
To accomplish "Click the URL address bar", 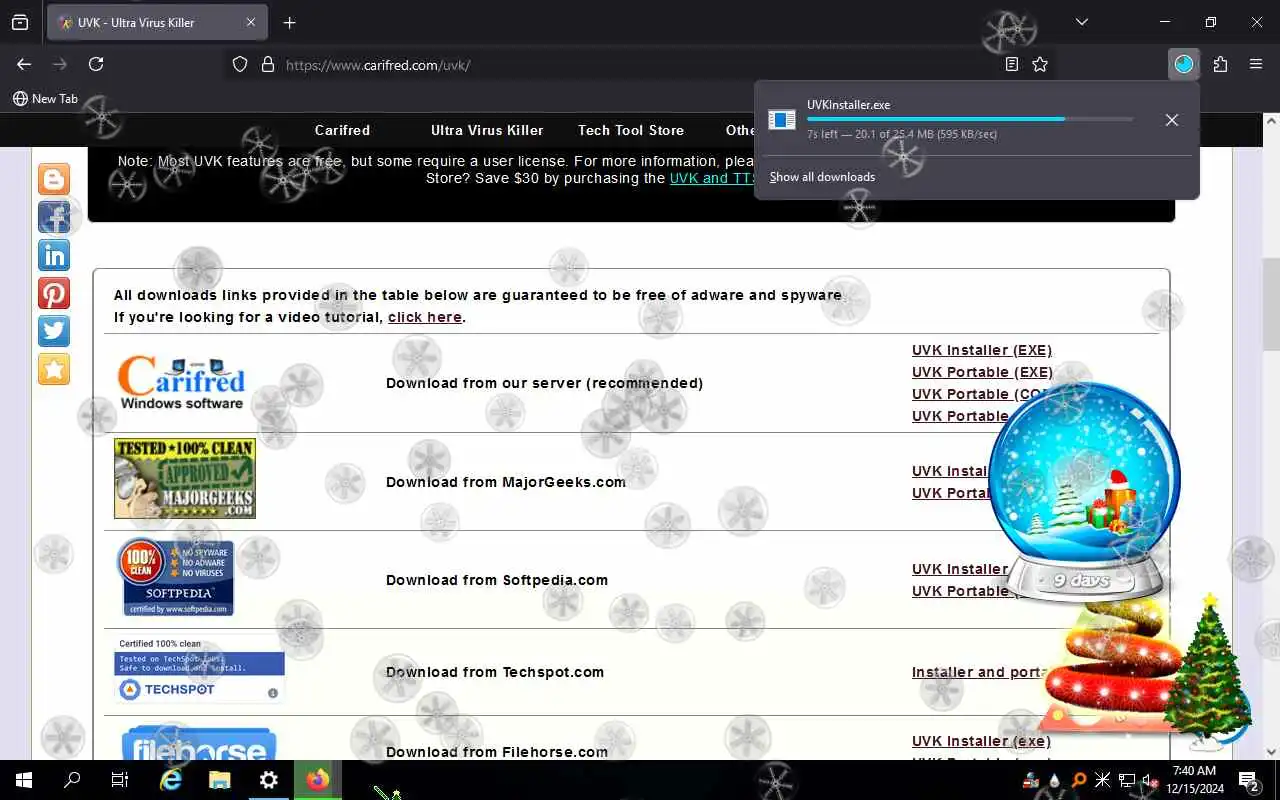I will (640, 64).
